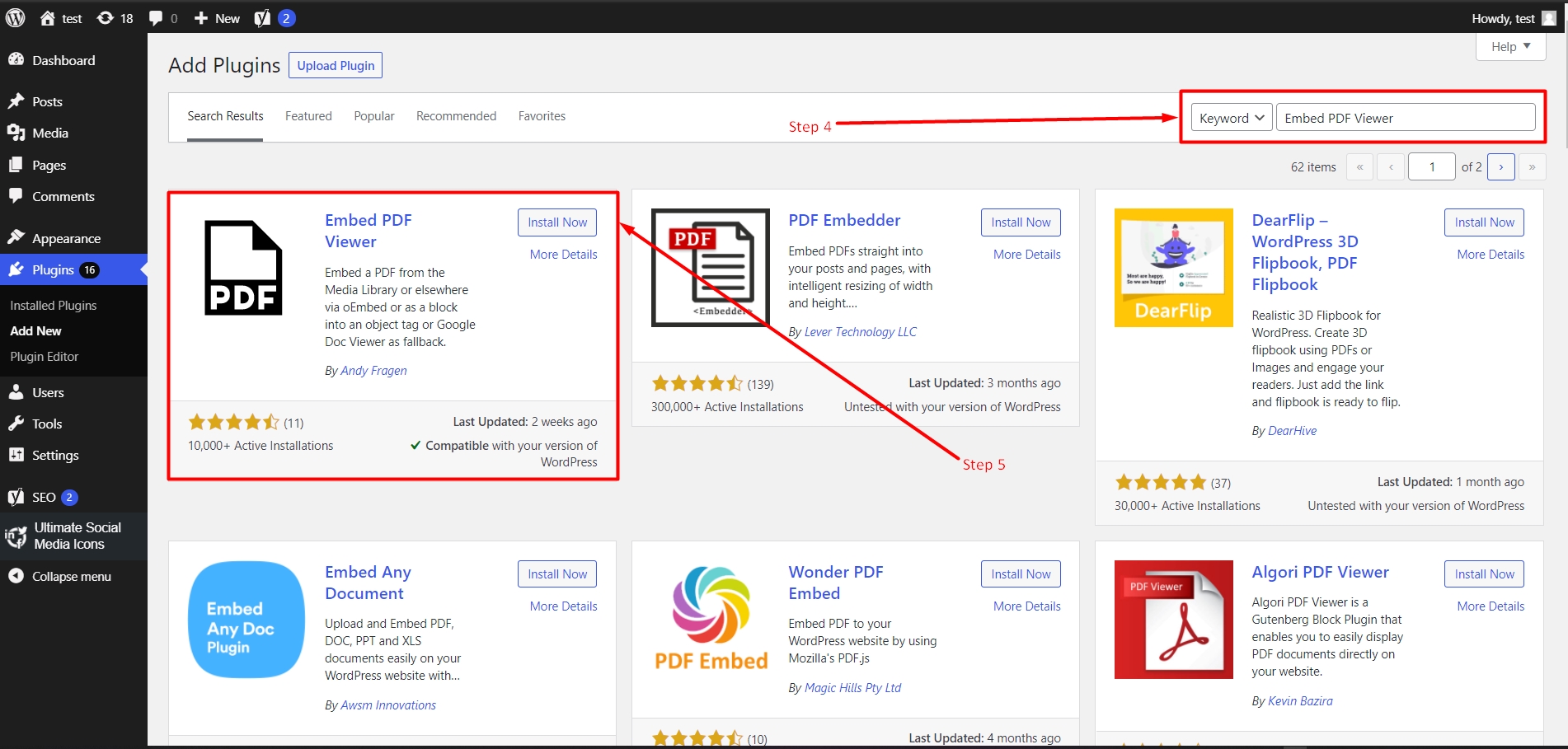
Task: Open Settings in the sidebar
Action: click(55, 455)
